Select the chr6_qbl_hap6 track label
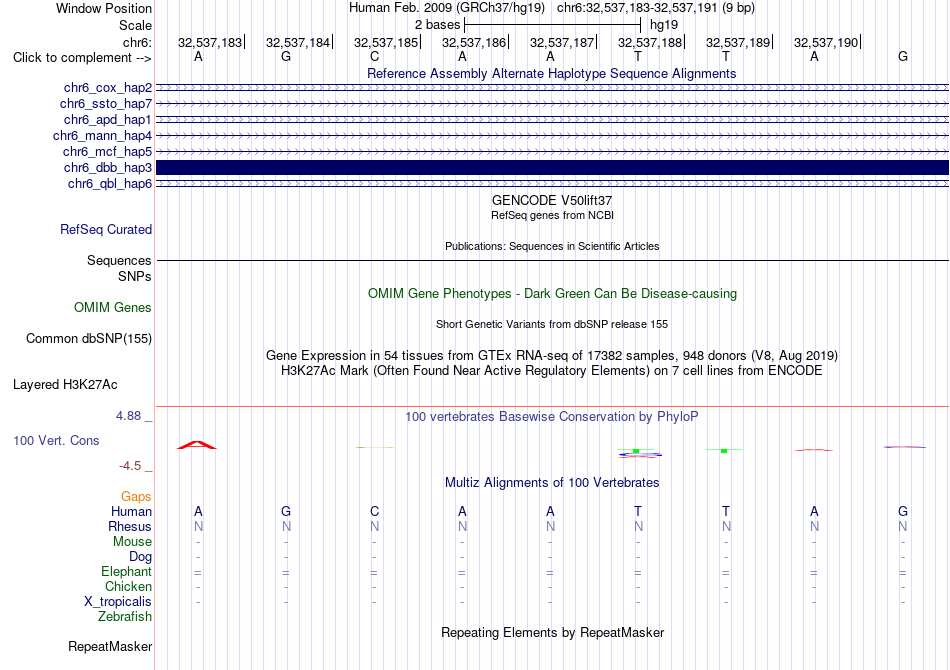Image resolution: width=950 pixels, height=670 pixels. (x=110, y=184)
